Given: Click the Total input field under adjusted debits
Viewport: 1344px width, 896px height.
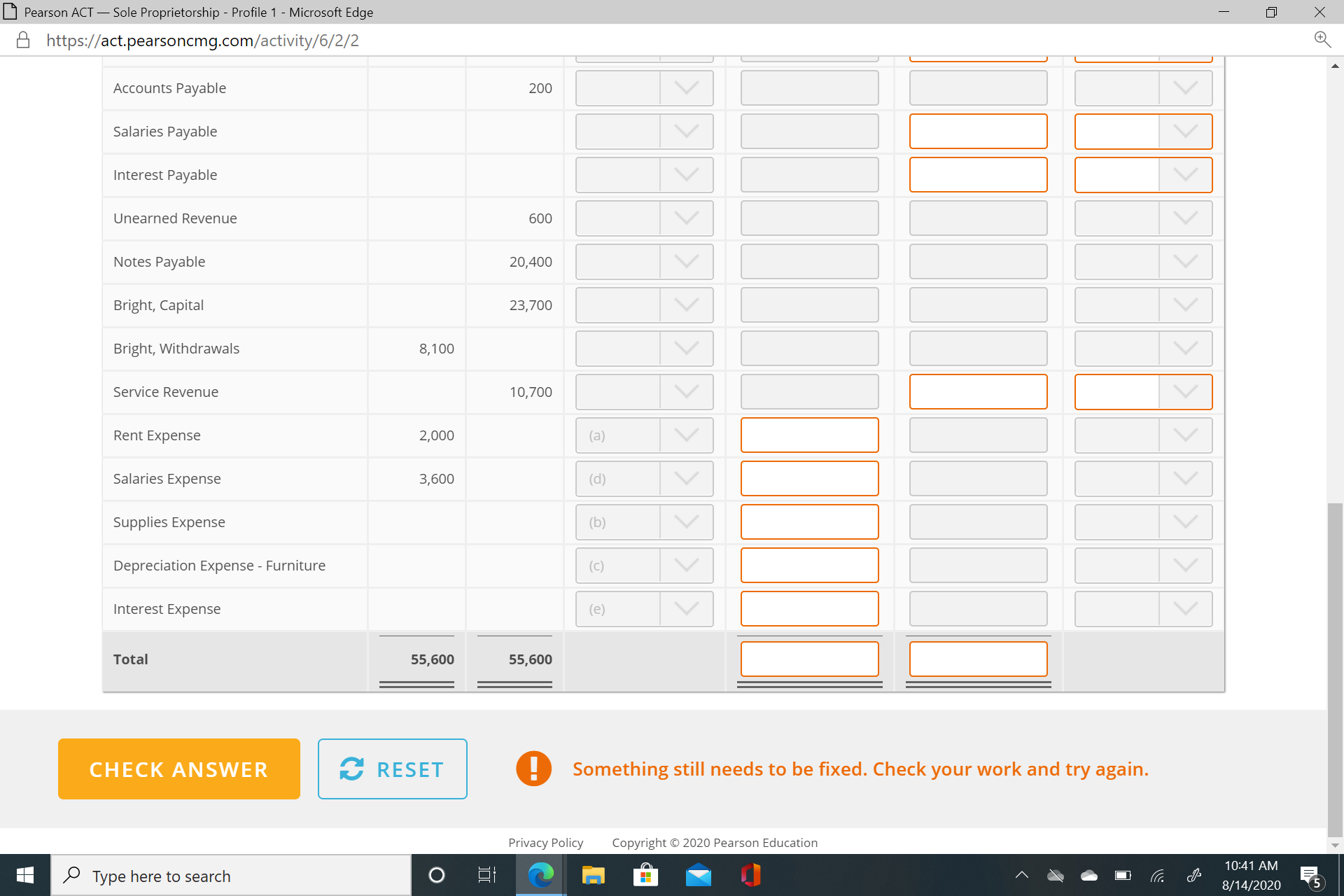Looking at the screenshot, I should [x=809, y=658].
